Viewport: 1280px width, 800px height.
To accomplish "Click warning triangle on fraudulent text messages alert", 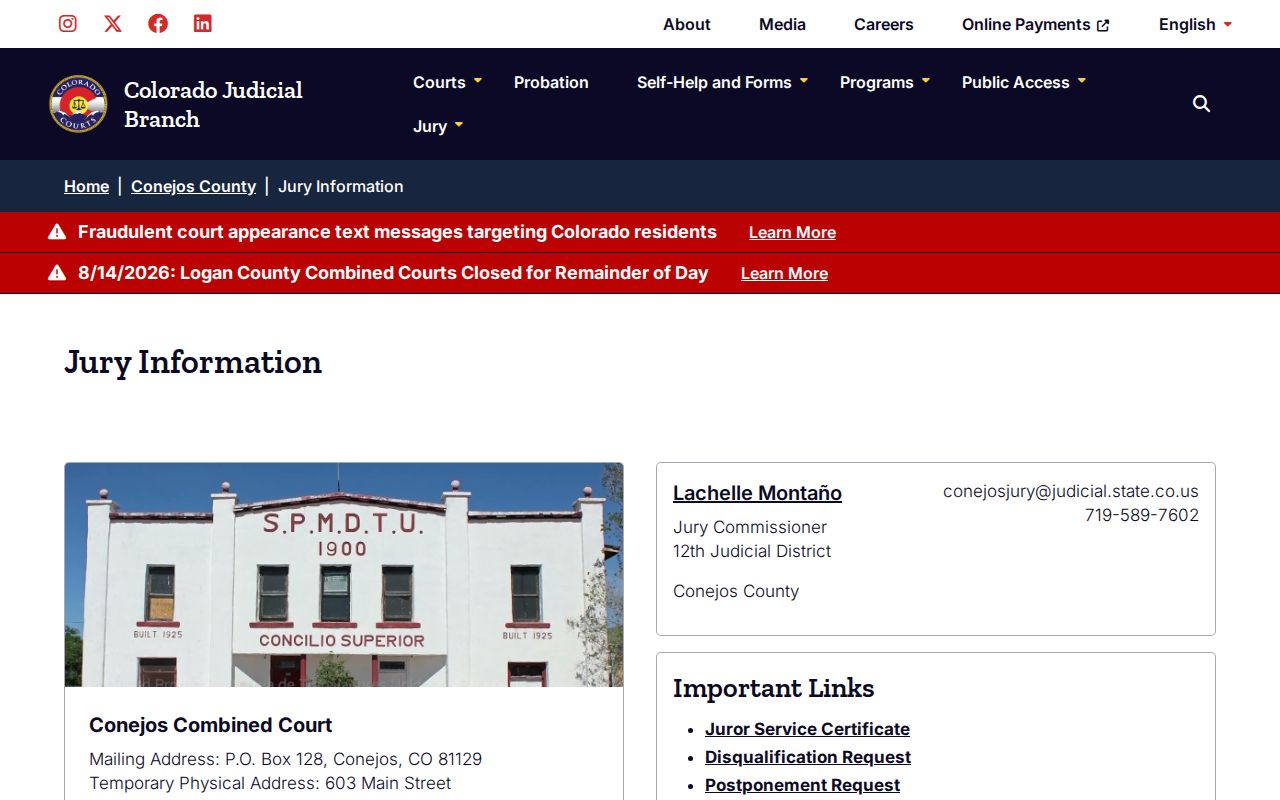I will coord(57,232).
